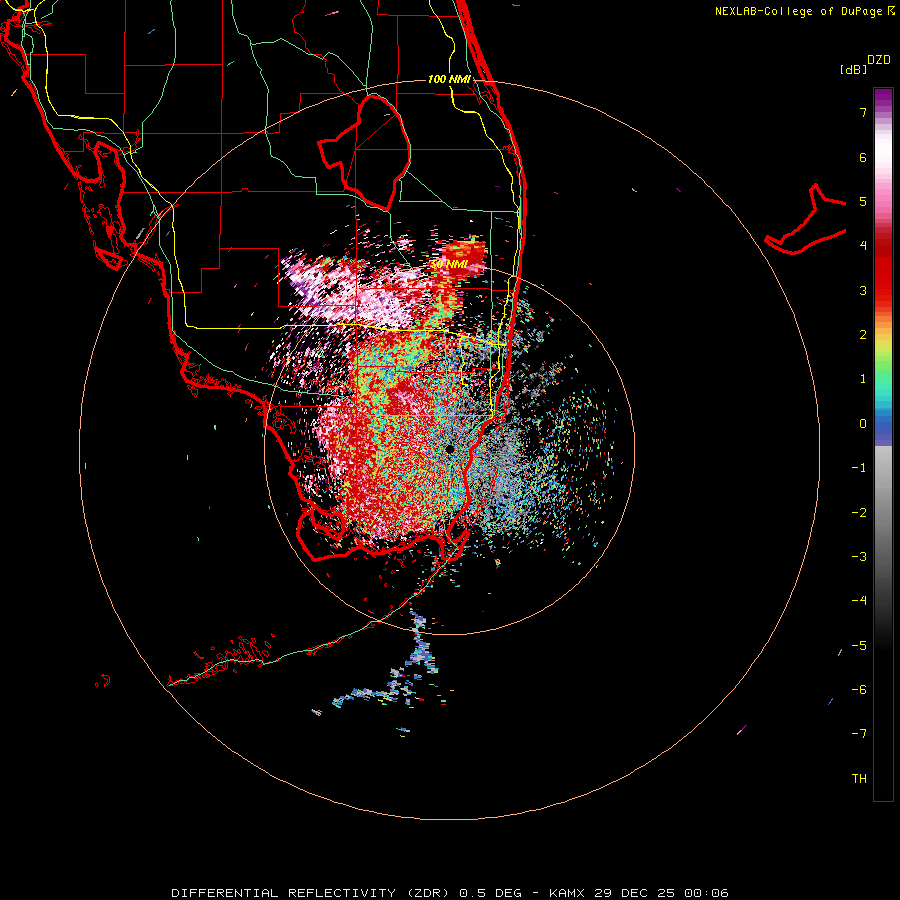
Task: Click the 0 tick label on the scale
Action: coord(863,424)
